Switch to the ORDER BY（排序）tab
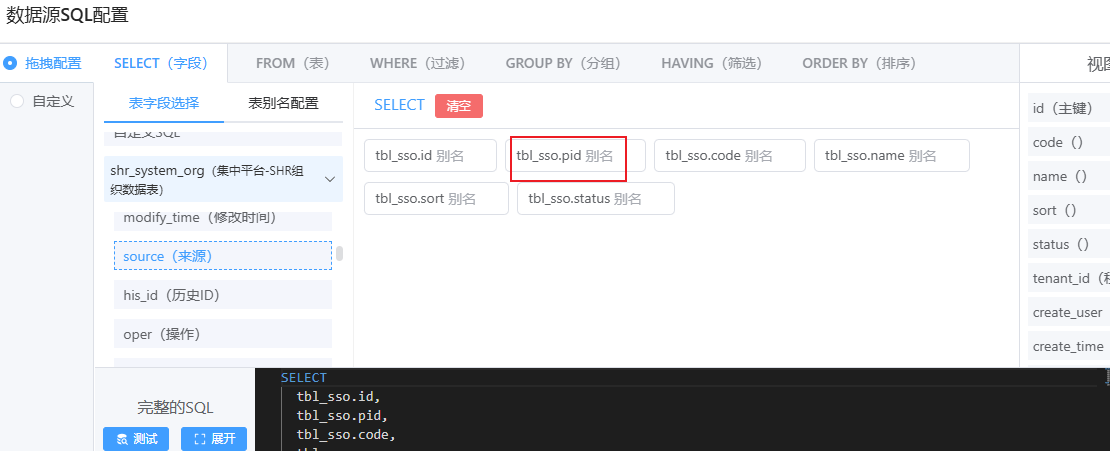The height and width of the screenshot is (451, 1110). point(858,63)
